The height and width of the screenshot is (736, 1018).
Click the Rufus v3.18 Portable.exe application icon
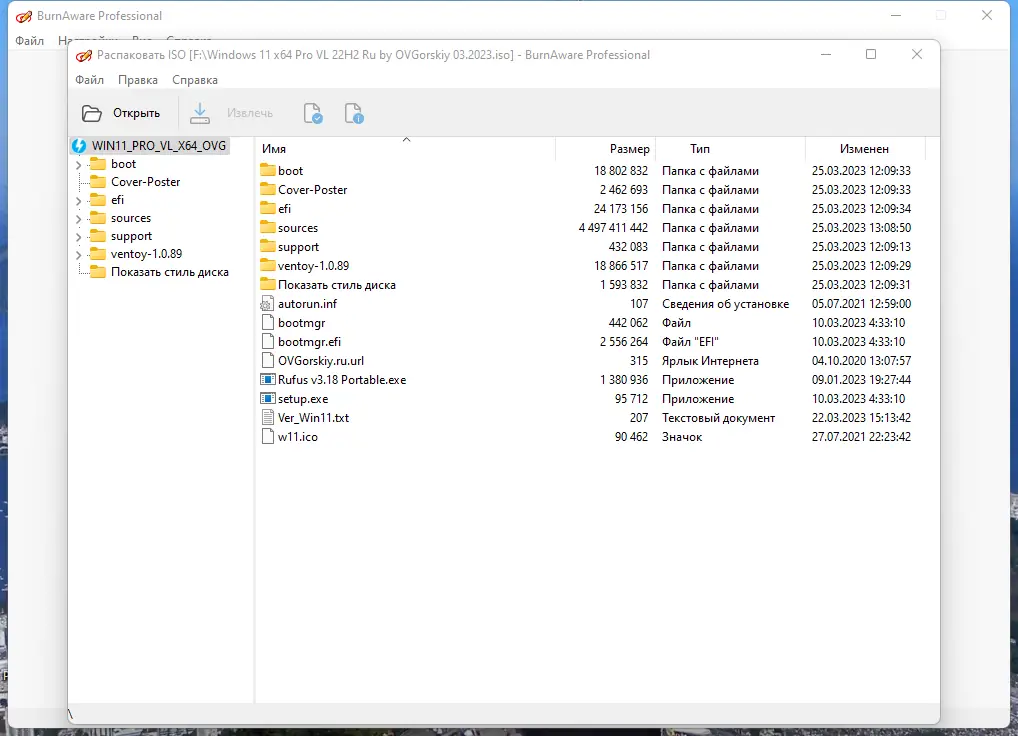(x=267, y=380)
